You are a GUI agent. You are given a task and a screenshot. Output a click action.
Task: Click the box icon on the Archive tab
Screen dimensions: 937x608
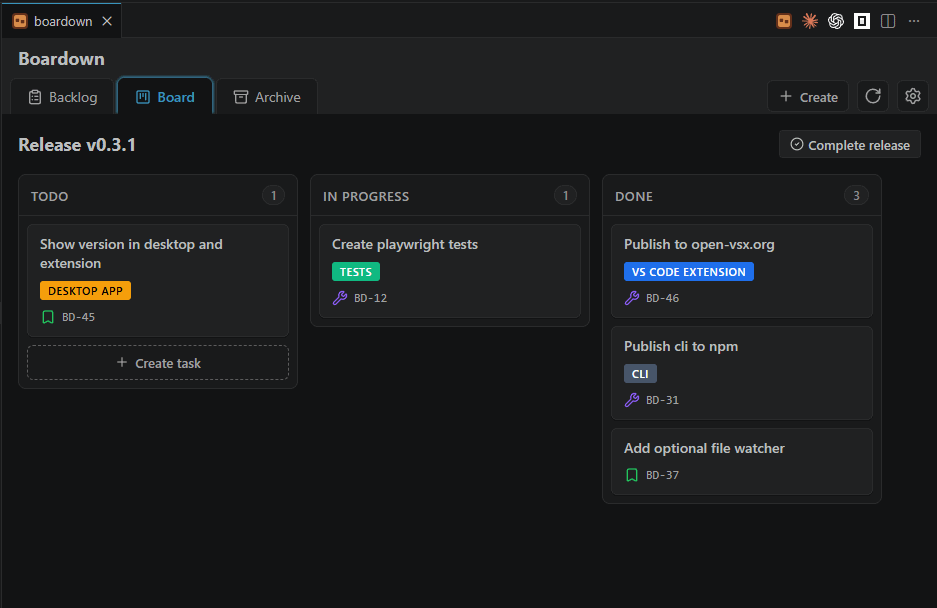241,97
